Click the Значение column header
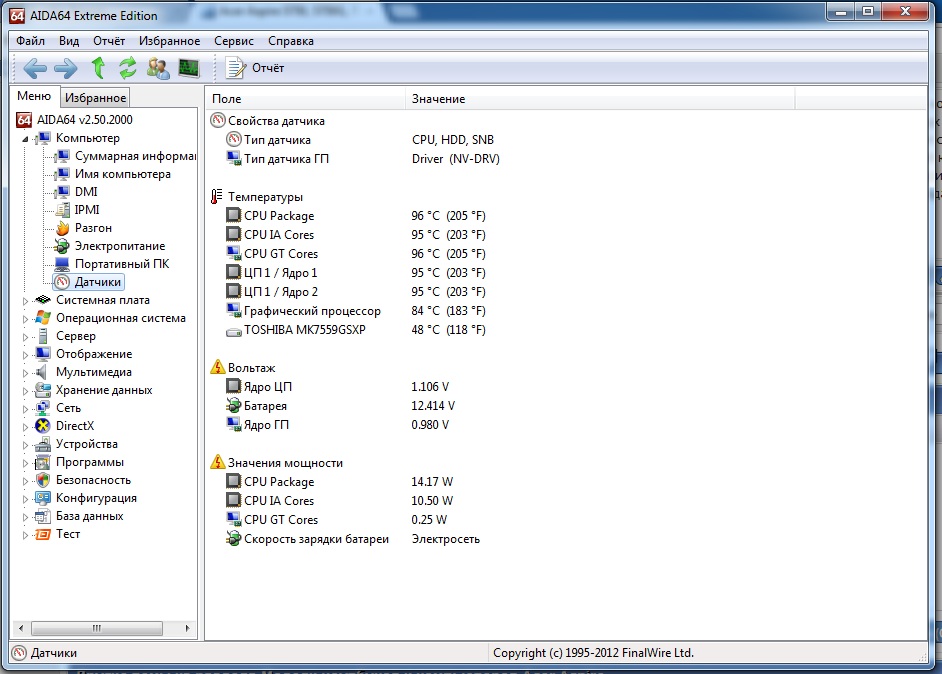Screen dimensions: 942x674 coord(600,99)
